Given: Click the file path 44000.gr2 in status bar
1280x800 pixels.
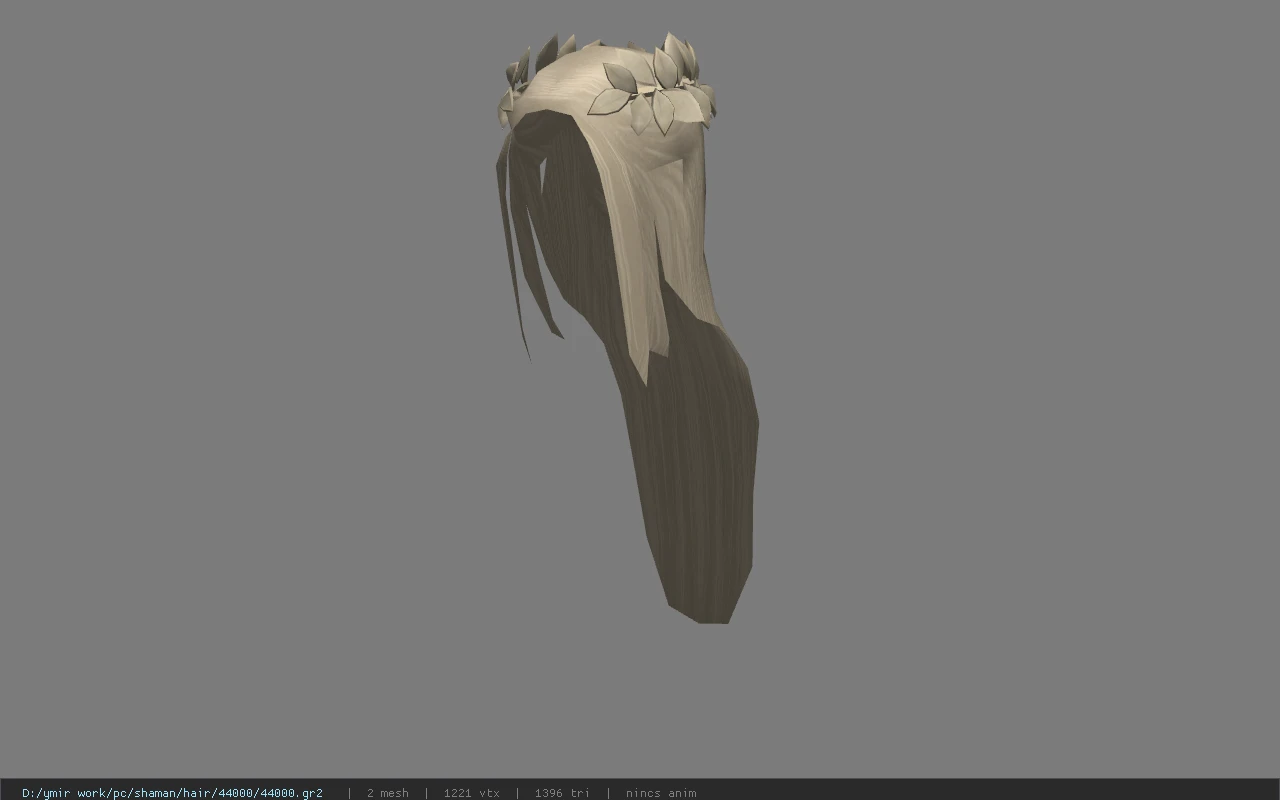Looking at the screenshot, I should (x=172, y=793).
